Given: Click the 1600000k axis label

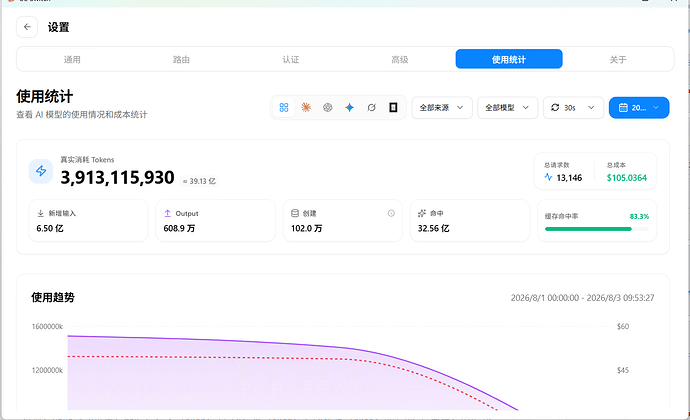Looking at the screenshot, I should click(x=47, y=326).
